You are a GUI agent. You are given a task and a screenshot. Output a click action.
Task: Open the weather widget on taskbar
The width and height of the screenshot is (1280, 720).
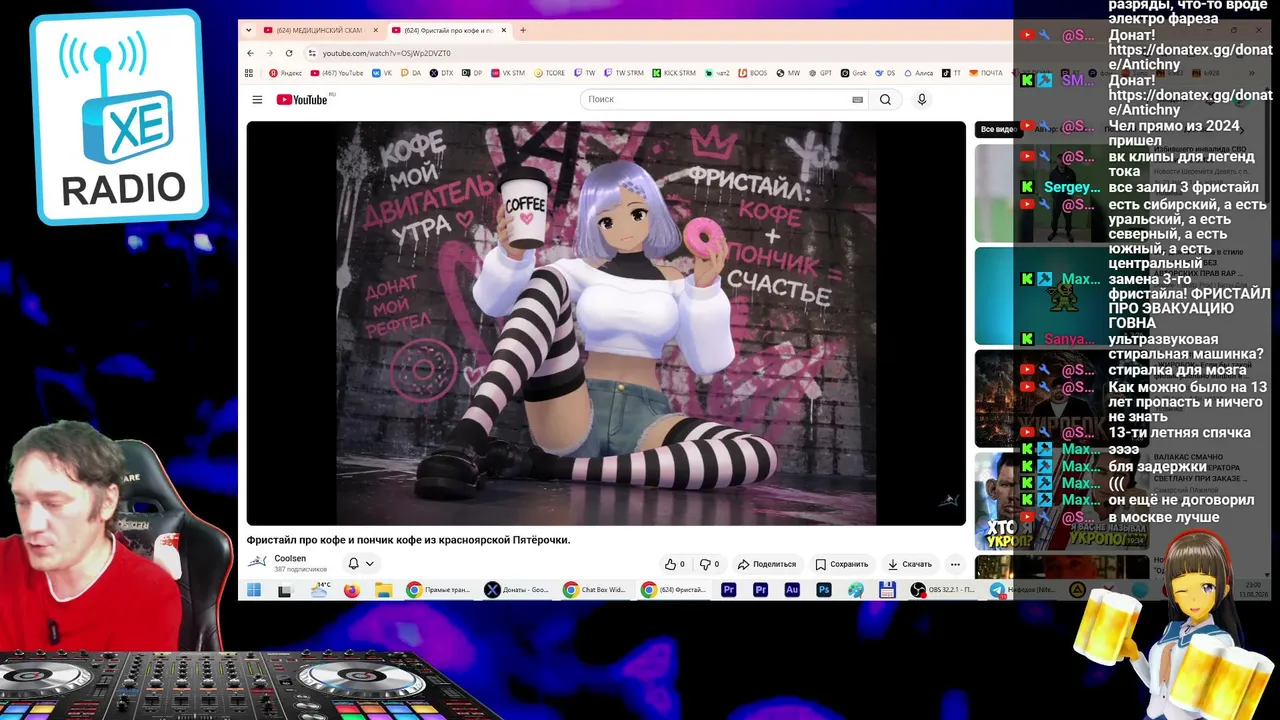(320, 590)
